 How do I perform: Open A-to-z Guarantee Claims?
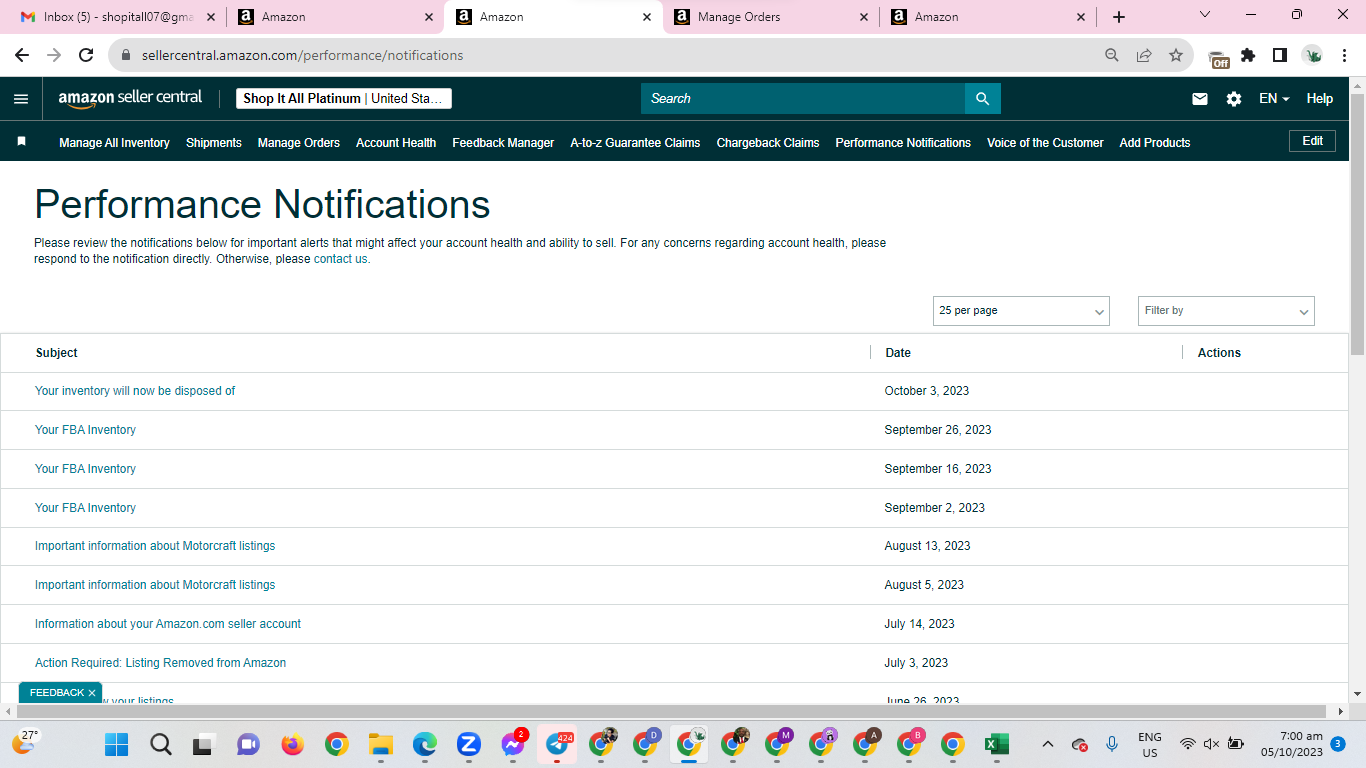[635, 143]
